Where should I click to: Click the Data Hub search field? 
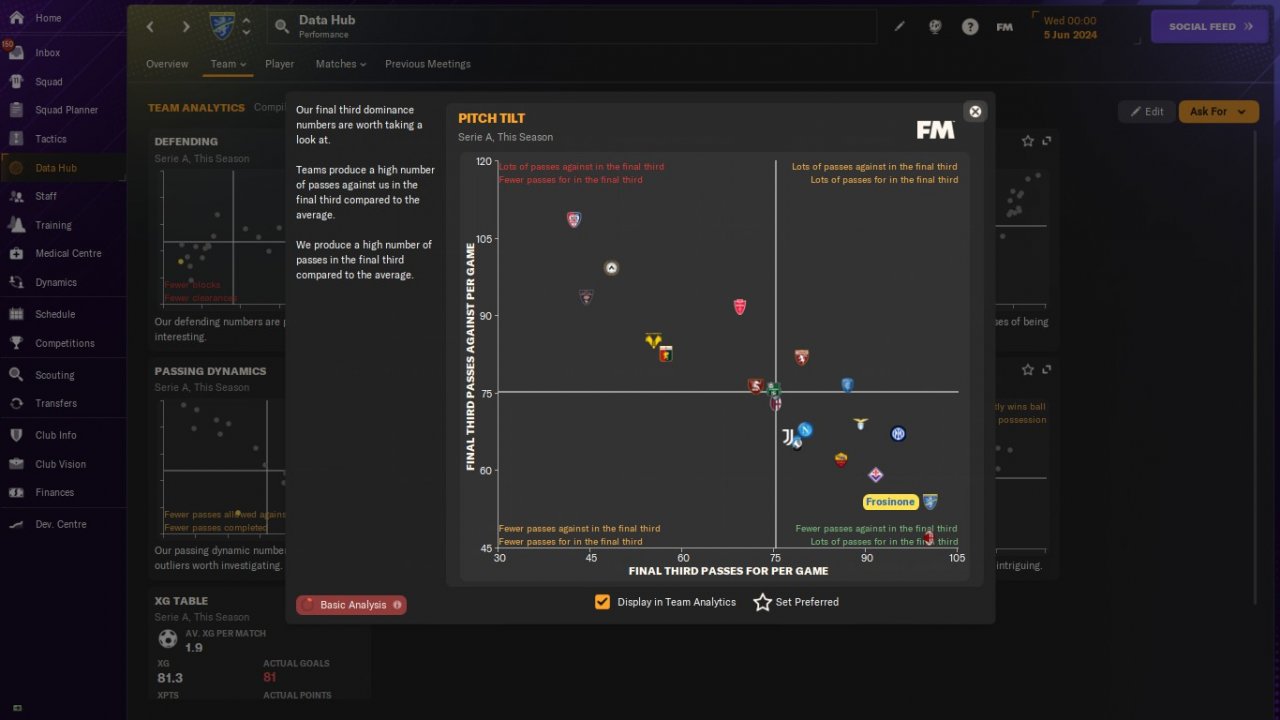click(572, 27)
